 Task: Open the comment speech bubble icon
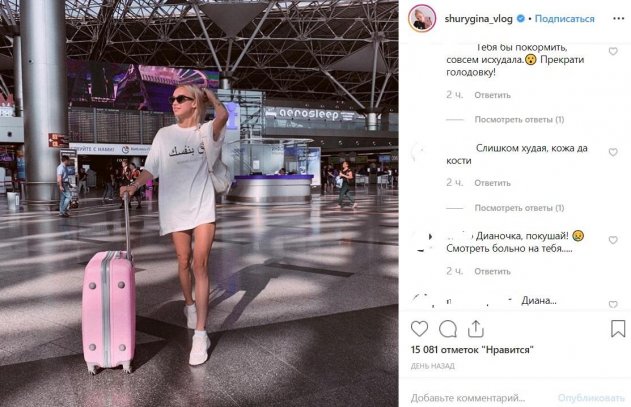pos(447,329)
